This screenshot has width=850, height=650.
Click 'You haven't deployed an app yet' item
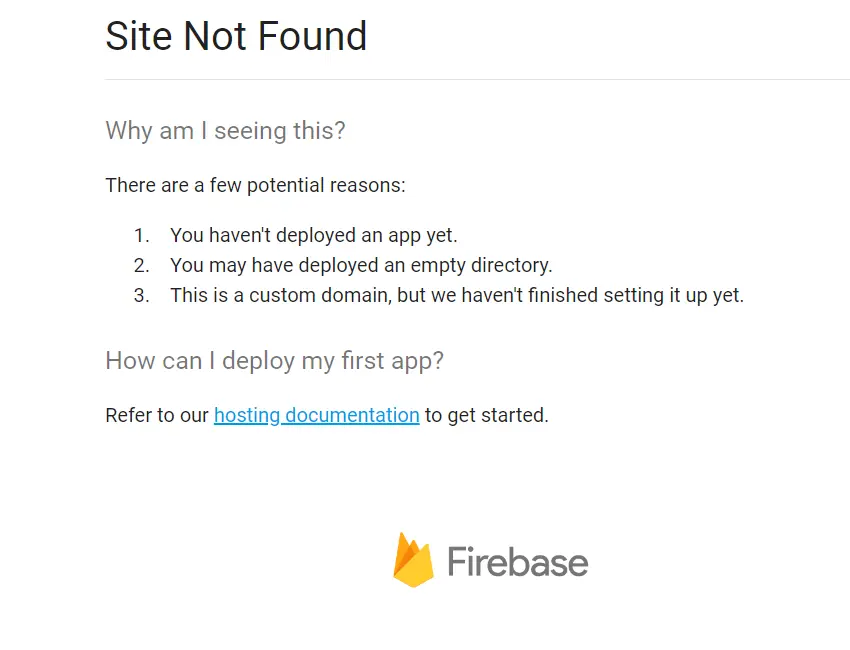(x=313, y=236)
